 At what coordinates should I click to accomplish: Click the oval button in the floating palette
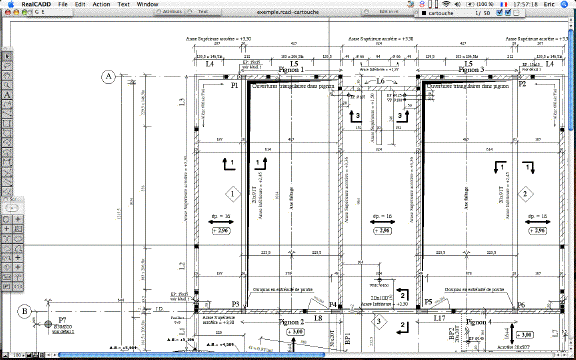tap(12, 208)
